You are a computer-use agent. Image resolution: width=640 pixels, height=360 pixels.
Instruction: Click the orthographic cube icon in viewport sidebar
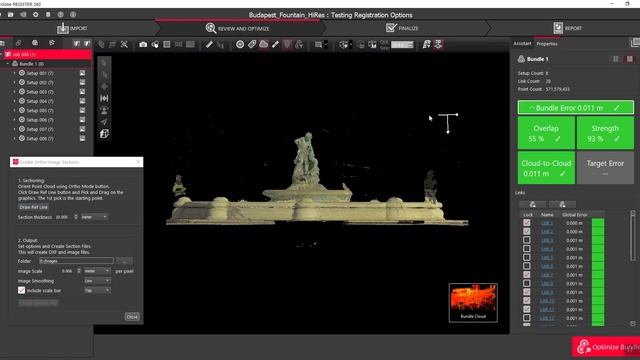[104, 133]
